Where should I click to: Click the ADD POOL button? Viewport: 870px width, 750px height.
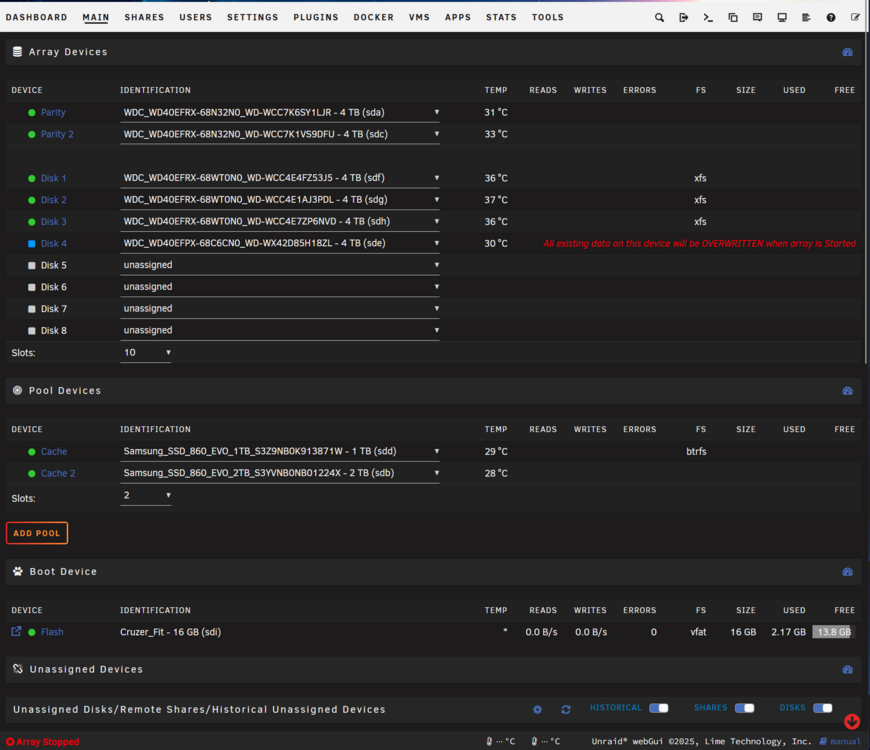(37, 533)
